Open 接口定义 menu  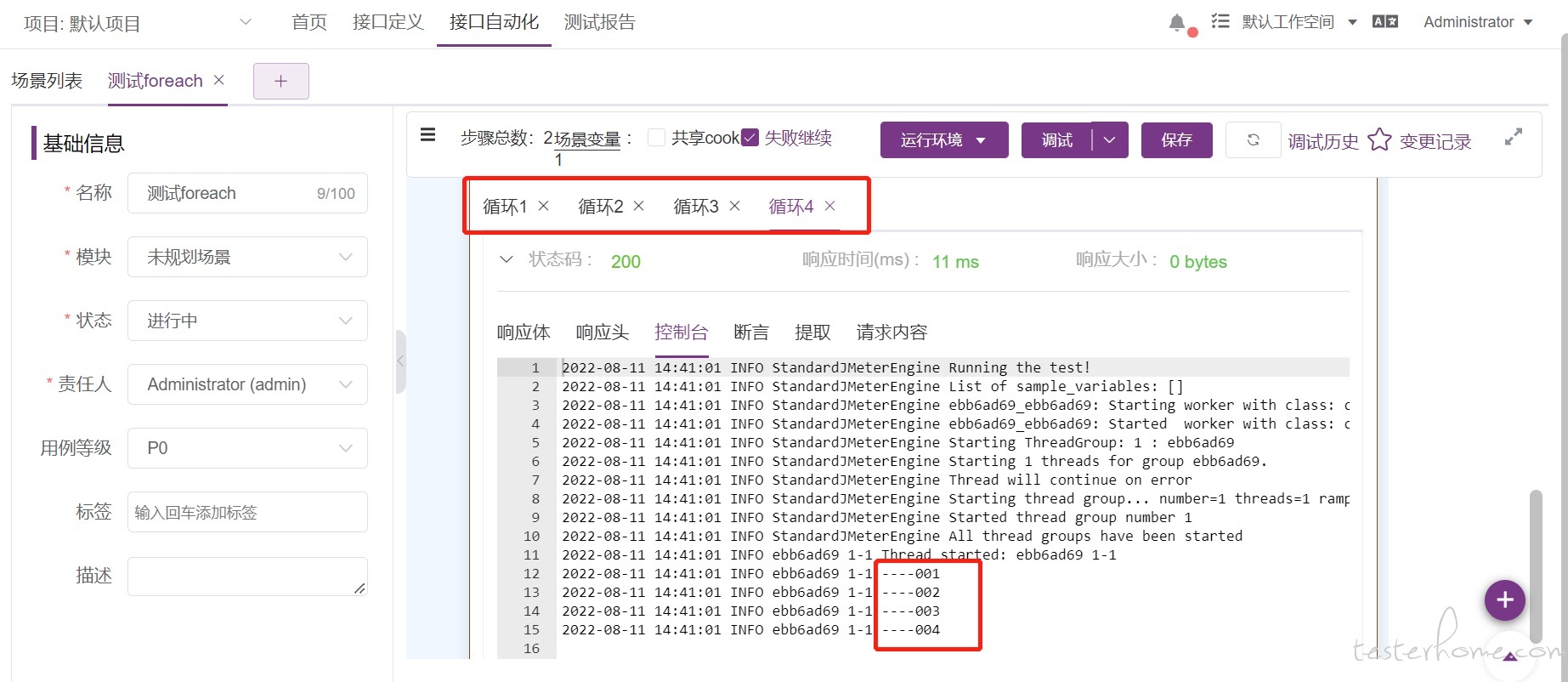[388, 22]
